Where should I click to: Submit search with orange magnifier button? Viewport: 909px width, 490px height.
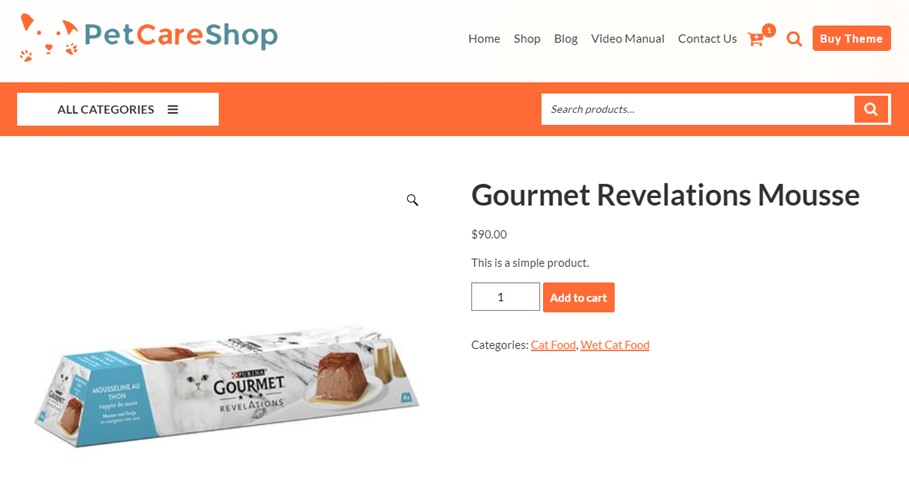(x=871, y=109)
